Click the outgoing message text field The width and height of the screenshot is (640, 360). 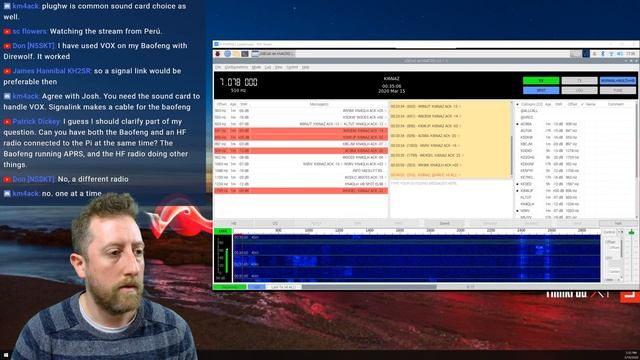450,200
